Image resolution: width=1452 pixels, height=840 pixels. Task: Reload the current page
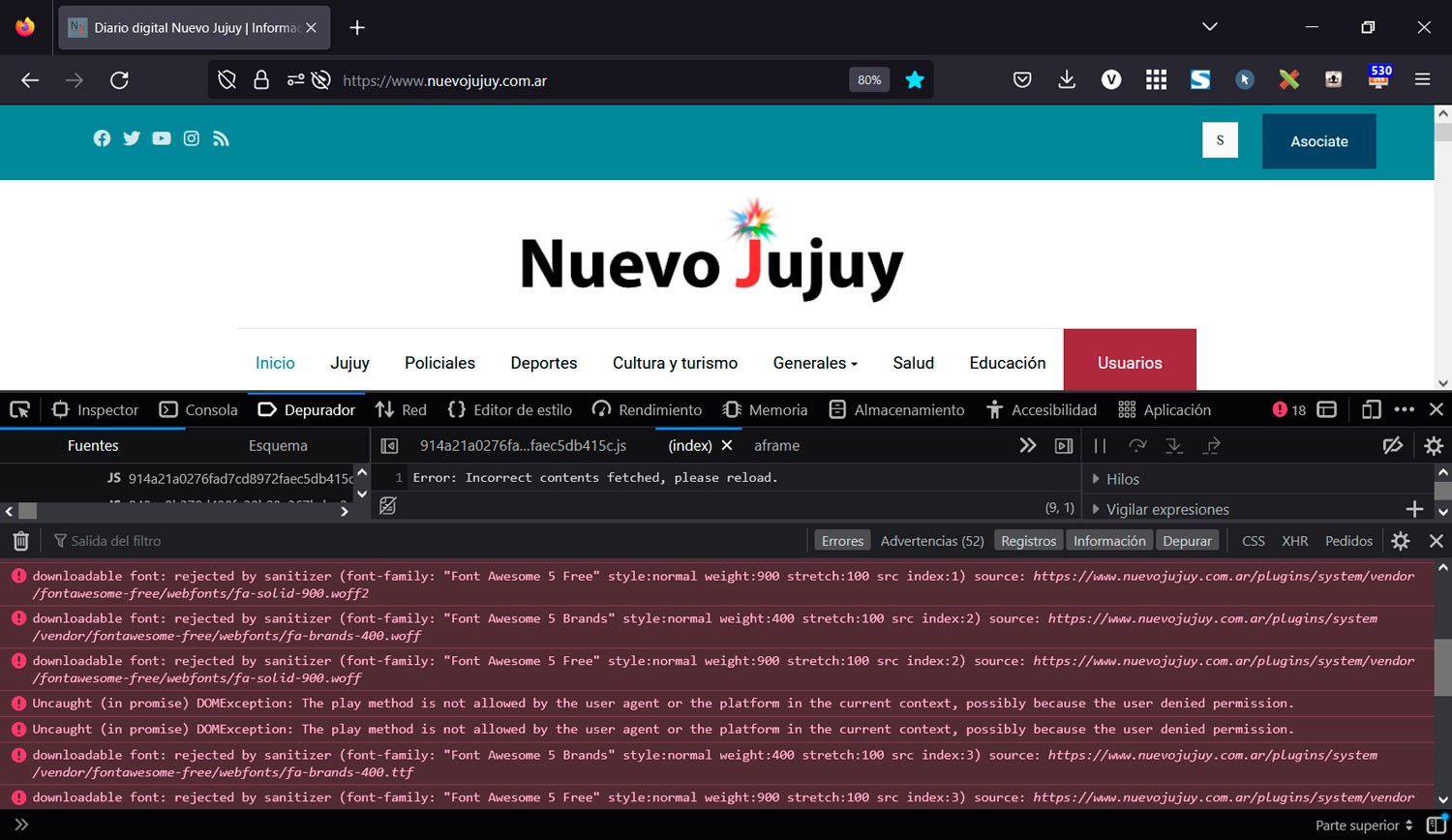point(119,80)
